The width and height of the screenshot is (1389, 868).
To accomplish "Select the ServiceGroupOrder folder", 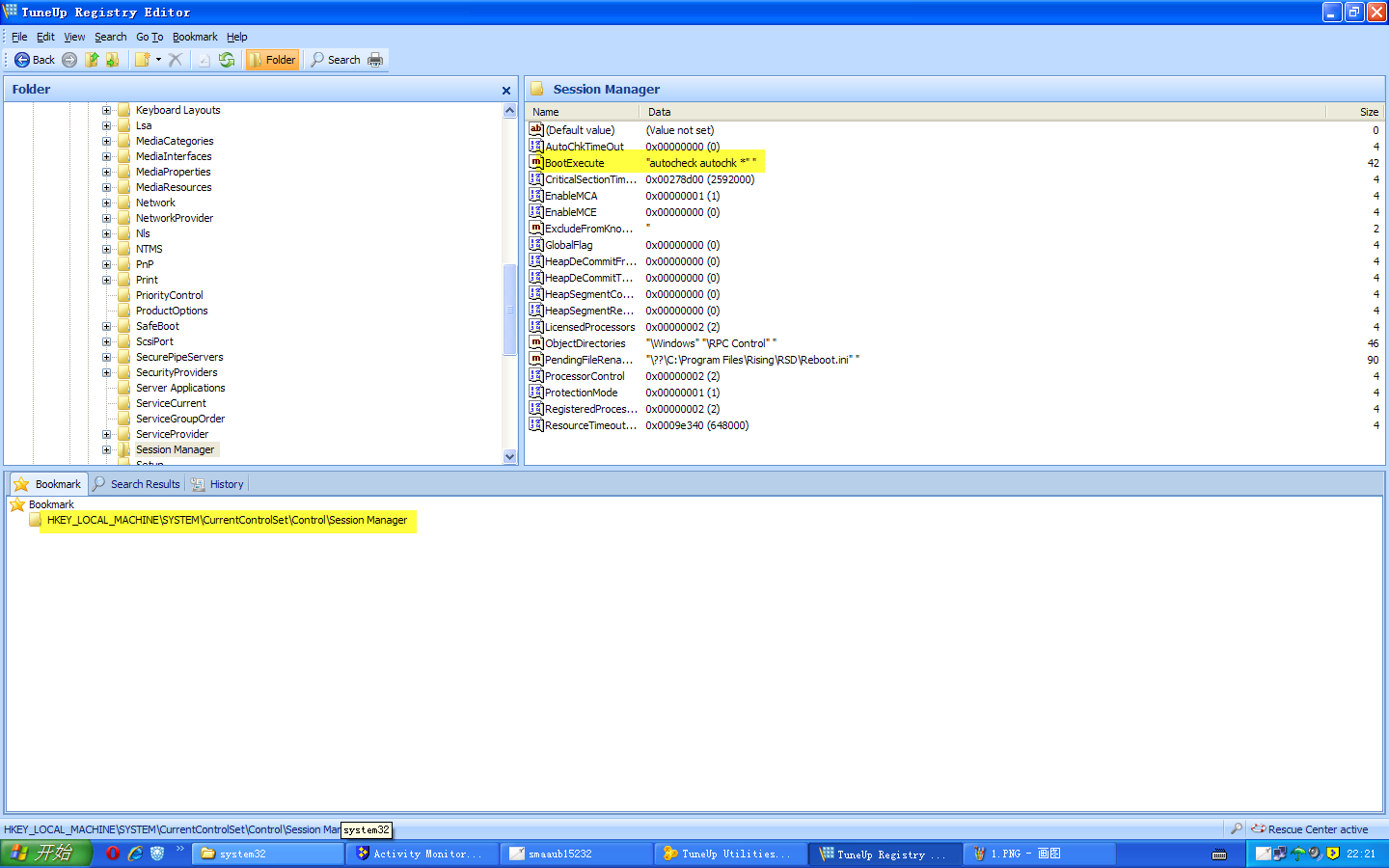I will pyautogui.click(x=180, y=419).
